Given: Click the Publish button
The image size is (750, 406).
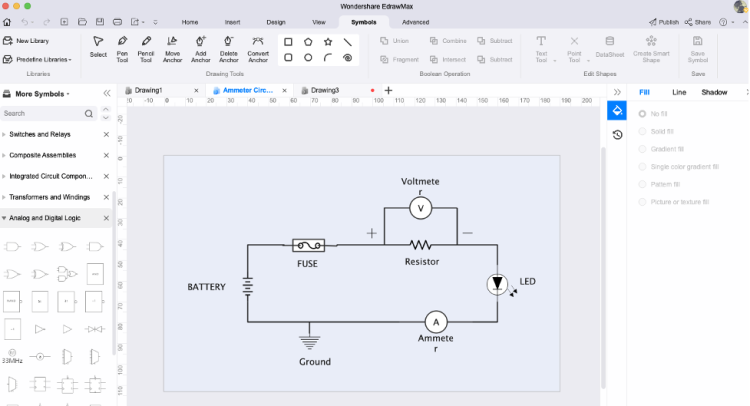Looking at the screenshot, I should tap(664, 21).
